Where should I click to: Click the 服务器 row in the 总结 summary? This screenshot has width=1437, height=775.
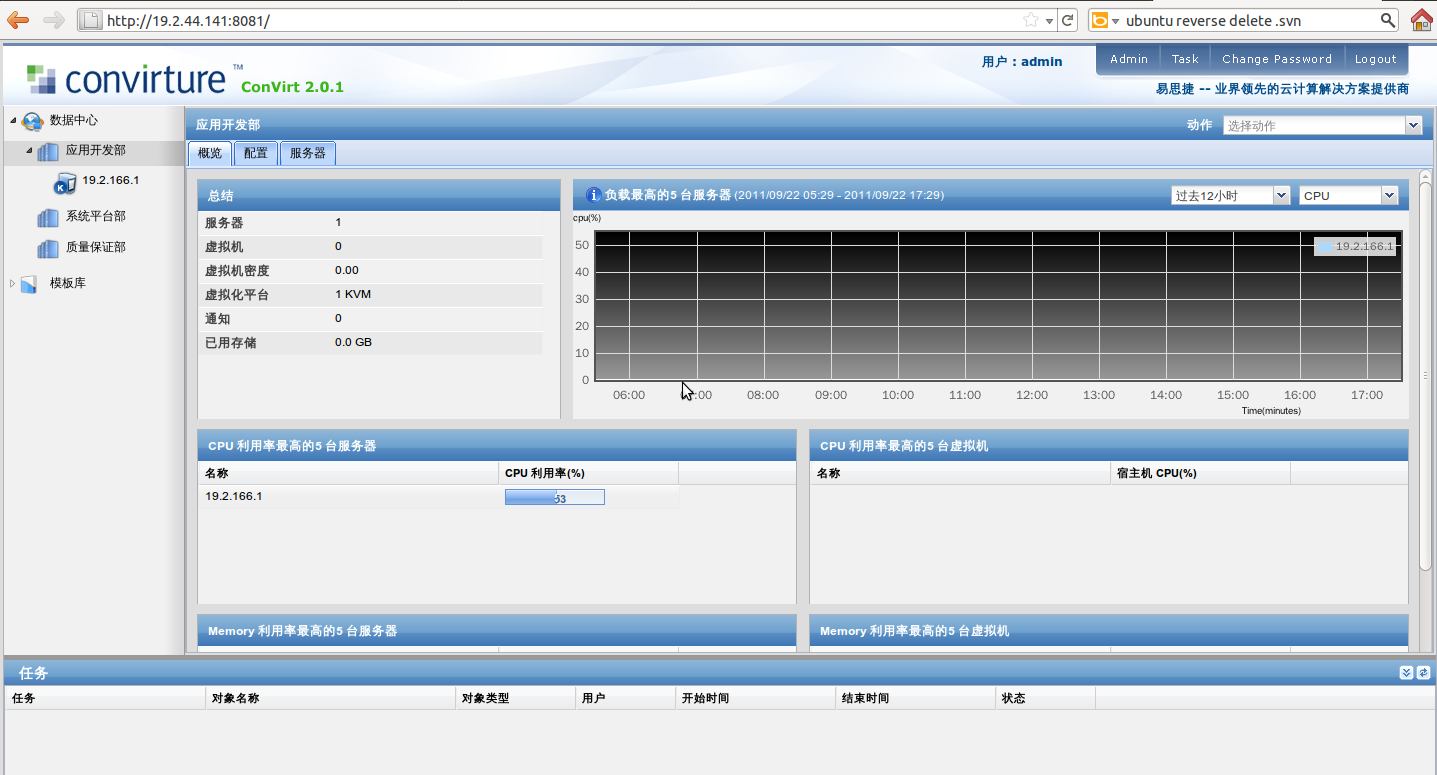pos(370,222)
